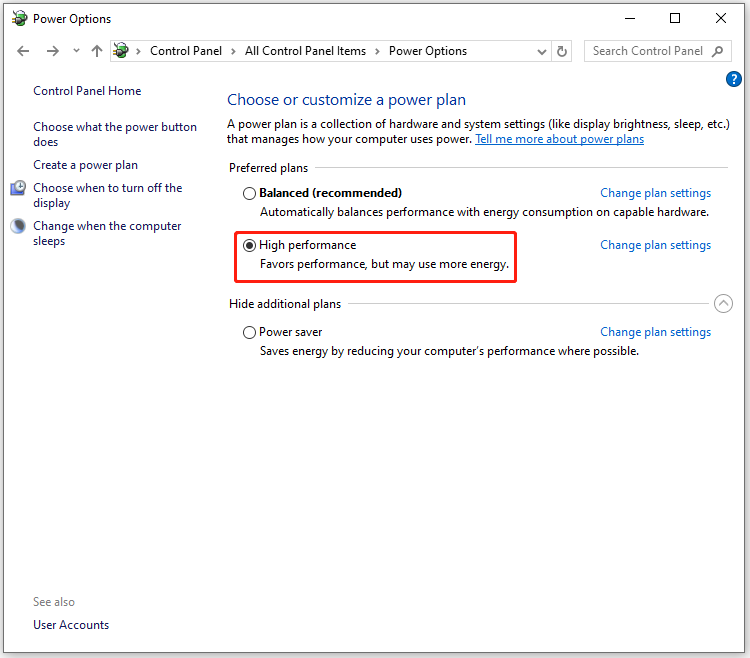The image size is (750, 658).
Task: Select the Balanced (recommended) power plan
Action: tap(249, 193)
